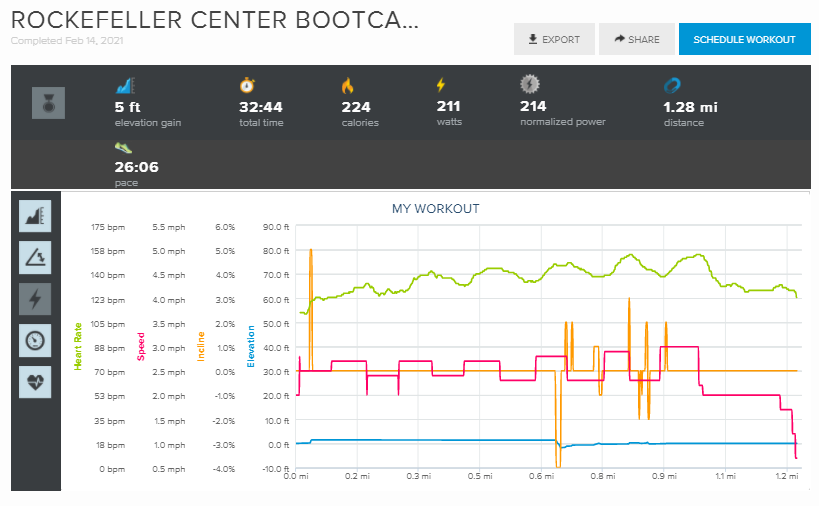The height and width of the screenshot is (506, 819).
Task: Click the blue 'Elevation' axis label
Action: pos(251,347)
